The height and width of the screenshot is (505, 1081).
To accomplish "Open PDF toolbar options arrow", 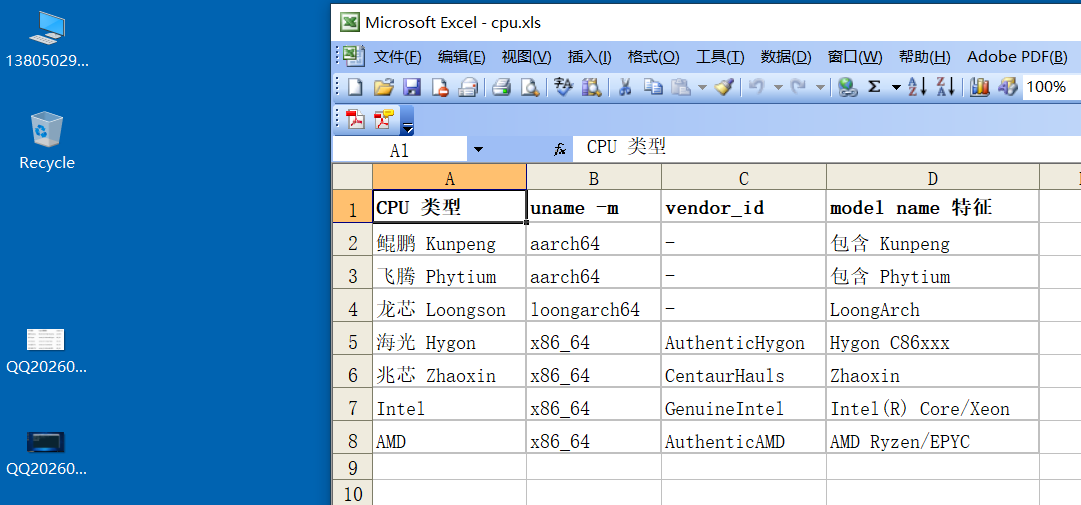I will point(407,121).
